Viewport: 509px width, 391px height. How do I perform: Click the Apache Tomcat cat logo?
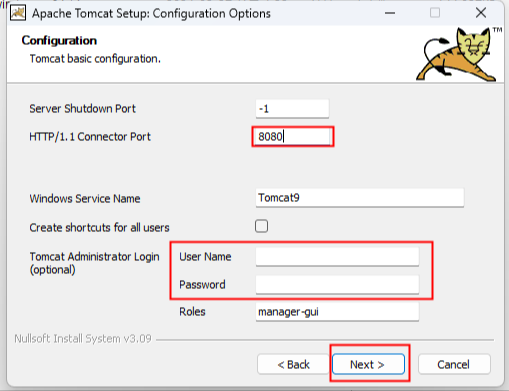tap(457, 54)
